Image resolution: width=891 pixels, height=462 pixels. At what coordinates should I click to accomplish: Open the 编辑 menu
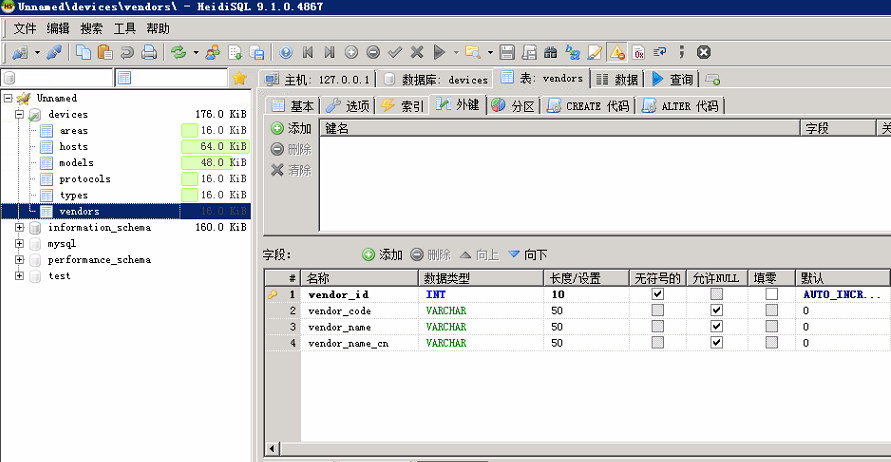[x=58, y=28]
